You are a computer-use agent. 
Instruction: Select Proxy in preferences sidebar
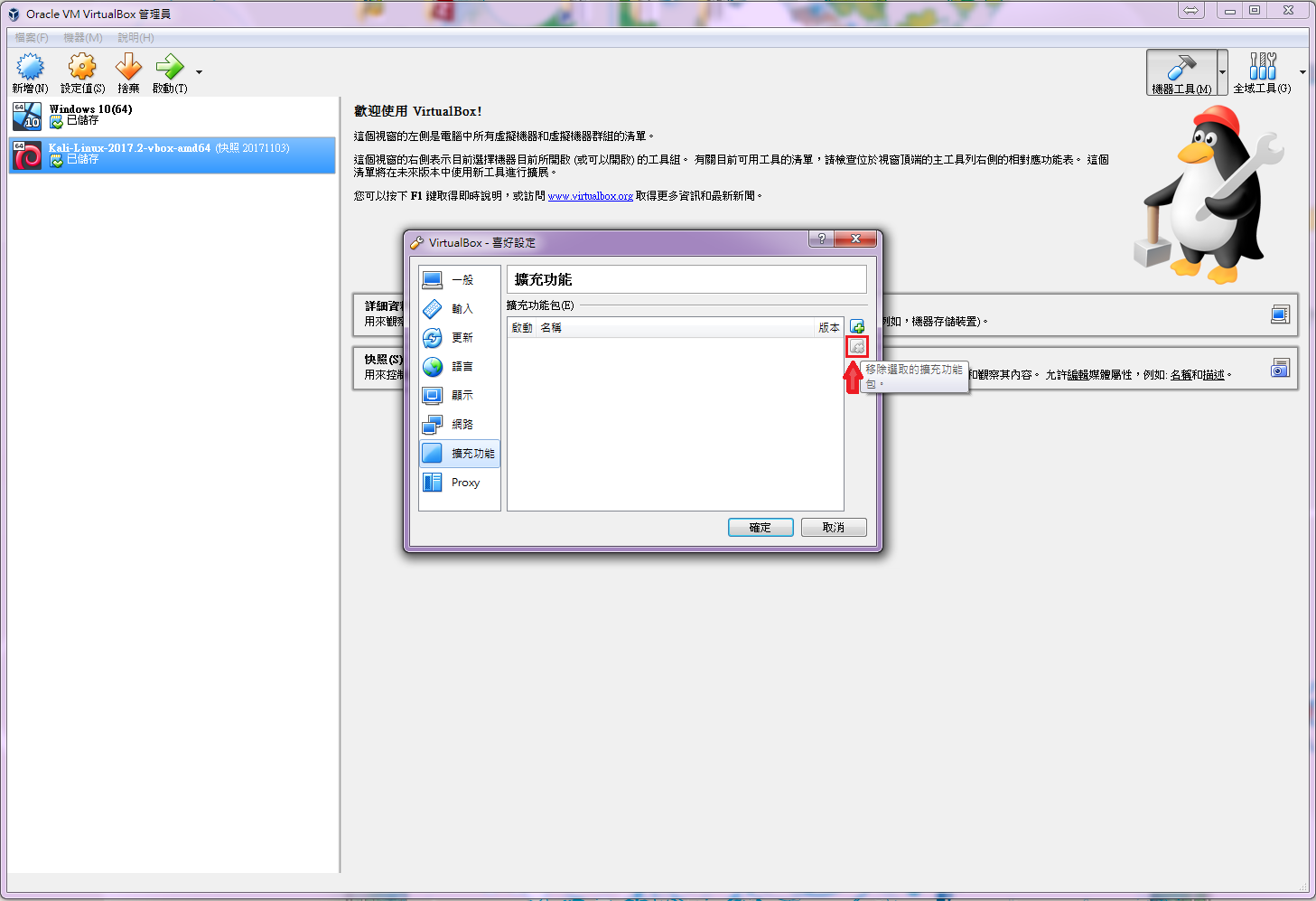click(464, 483)
